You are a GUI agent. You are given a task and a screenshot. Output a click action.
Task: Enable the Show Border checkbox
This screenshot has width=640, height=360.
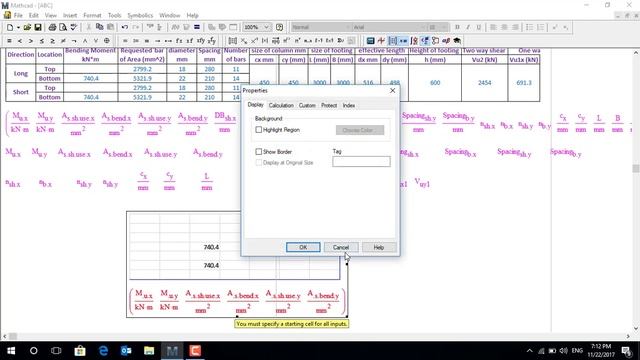(x=258, y=152)
